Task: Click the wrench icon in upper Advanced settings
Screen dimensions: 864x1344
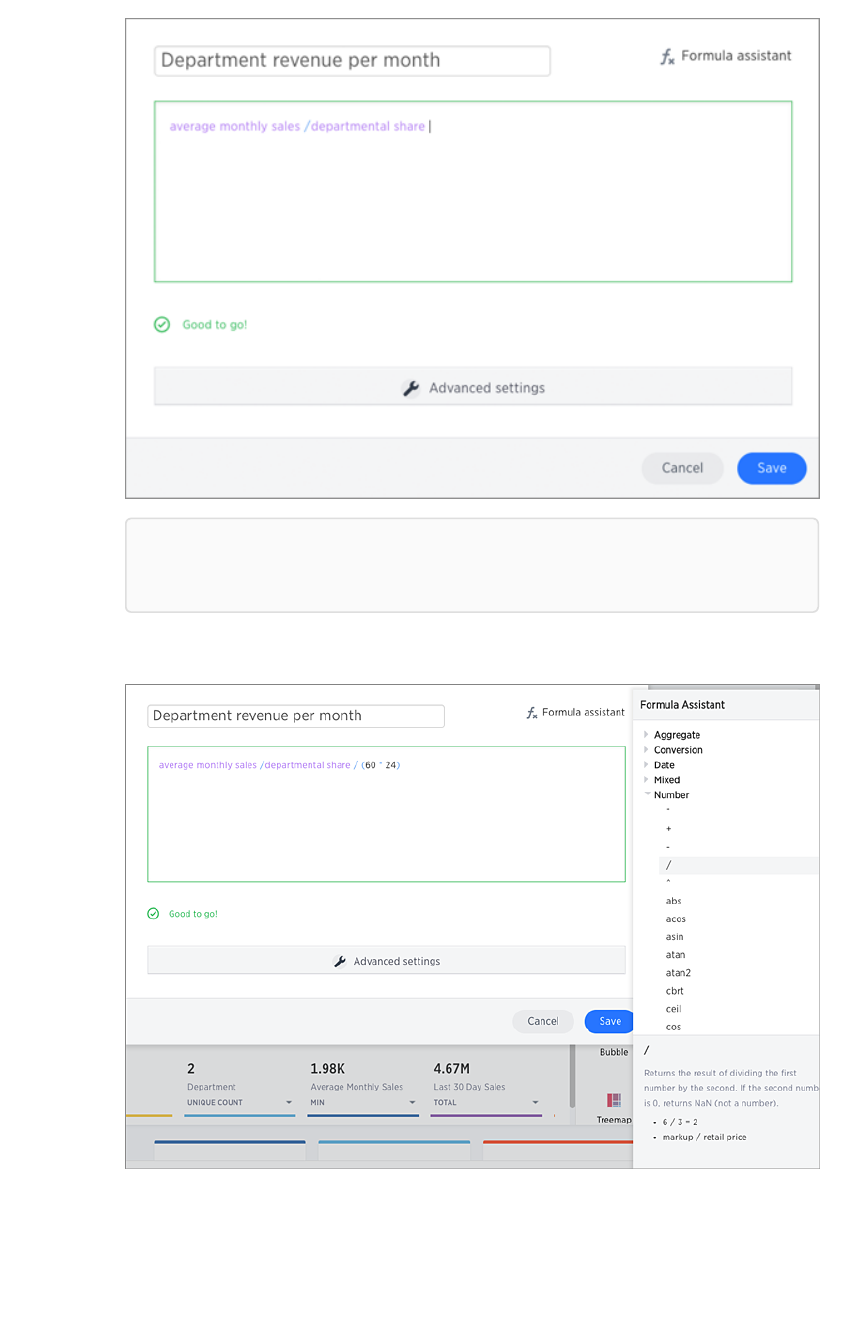Action: click(411, 388)
